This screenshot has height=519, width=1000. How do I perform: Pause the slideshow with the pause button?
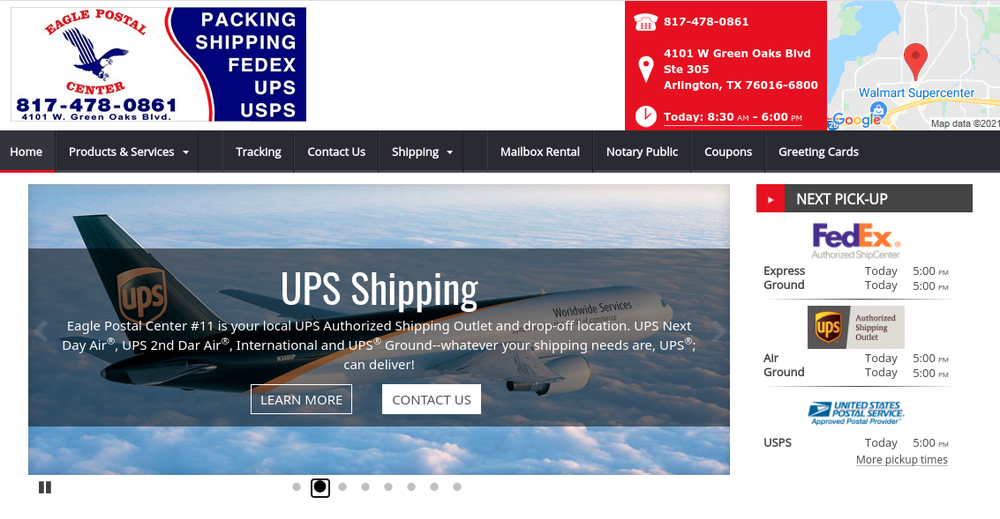coord(45,487)
